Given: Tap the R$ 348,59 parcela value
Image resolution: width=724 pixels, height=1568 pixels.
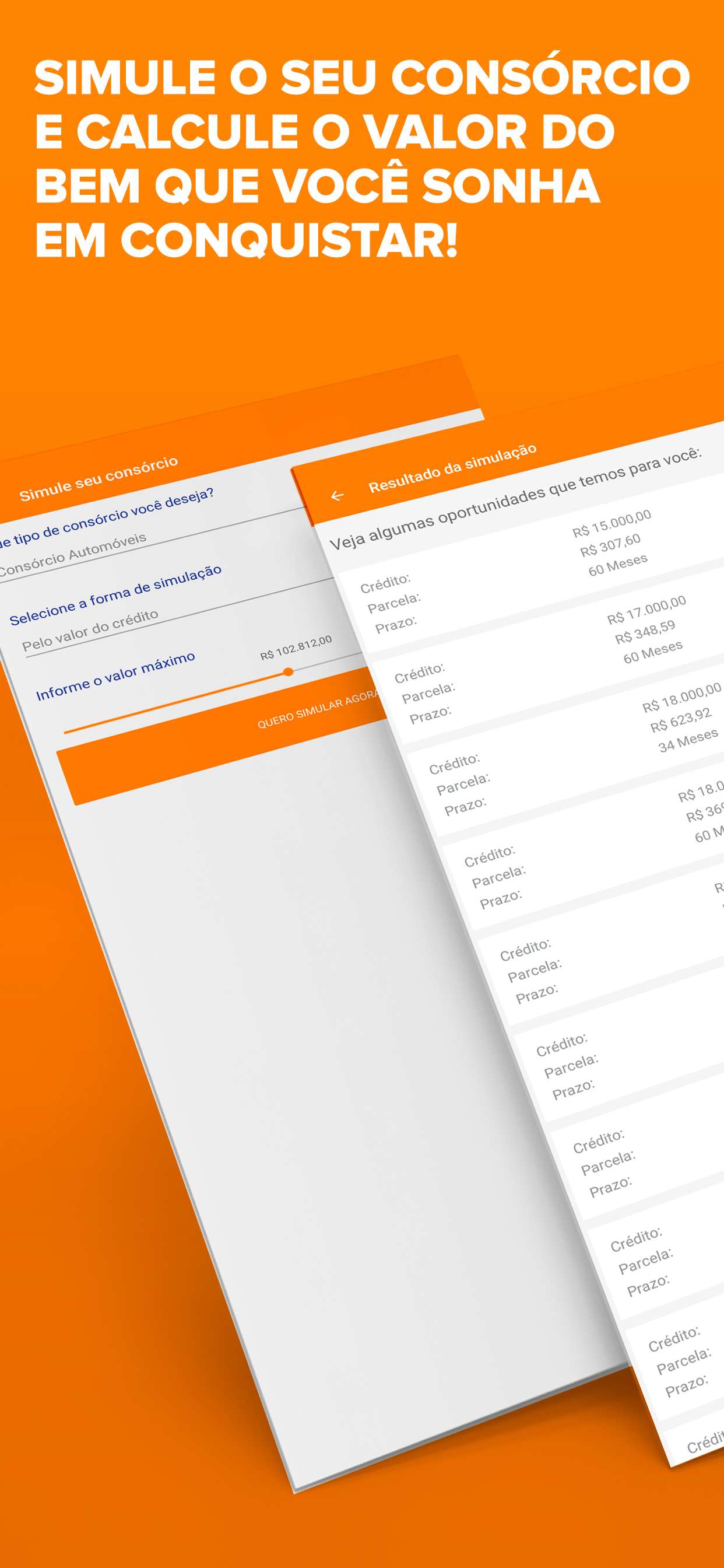Looking at the screenshot, I should click(645, 632).
